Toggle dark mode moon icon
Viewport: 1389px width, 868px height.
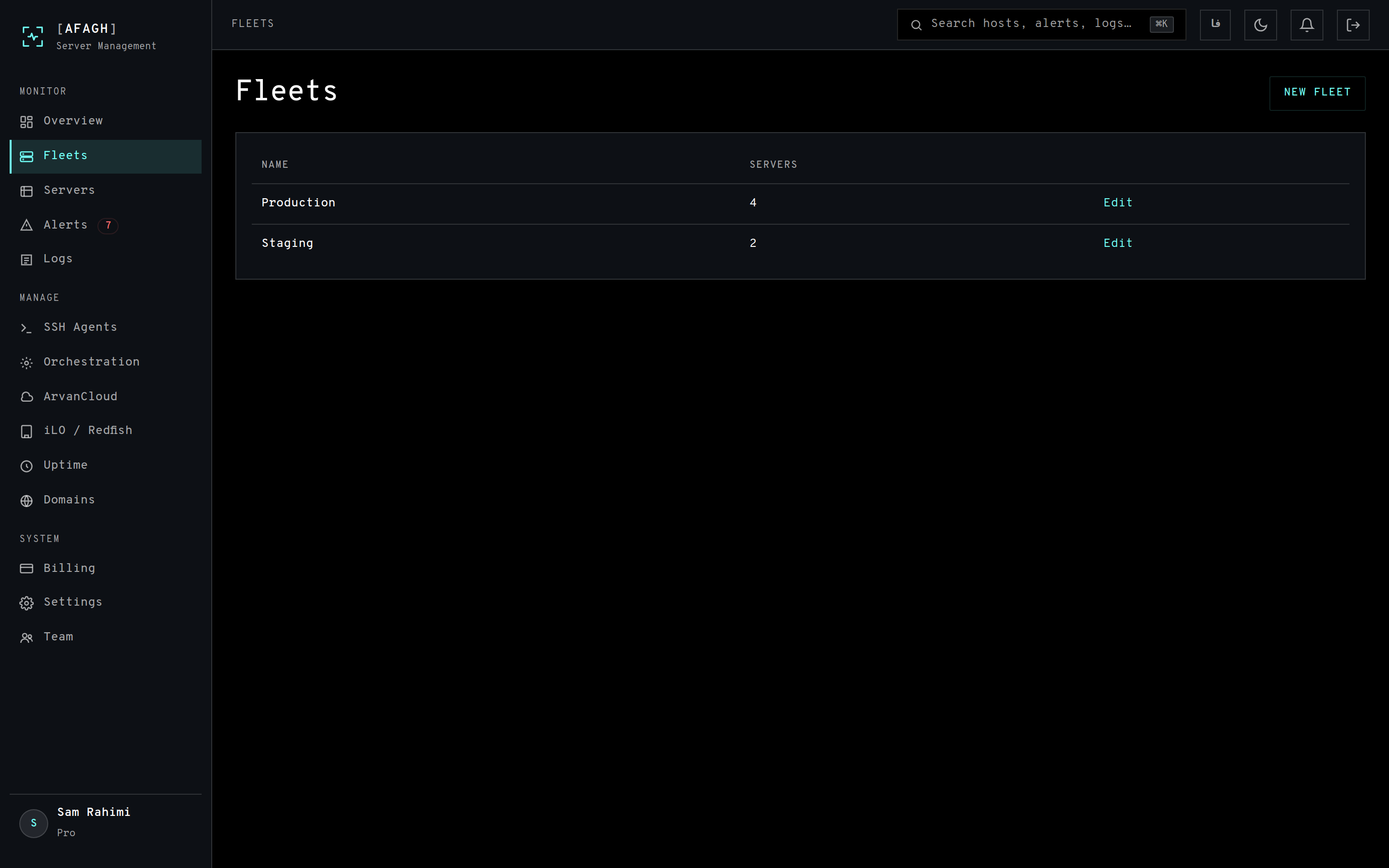[1260, 25]
